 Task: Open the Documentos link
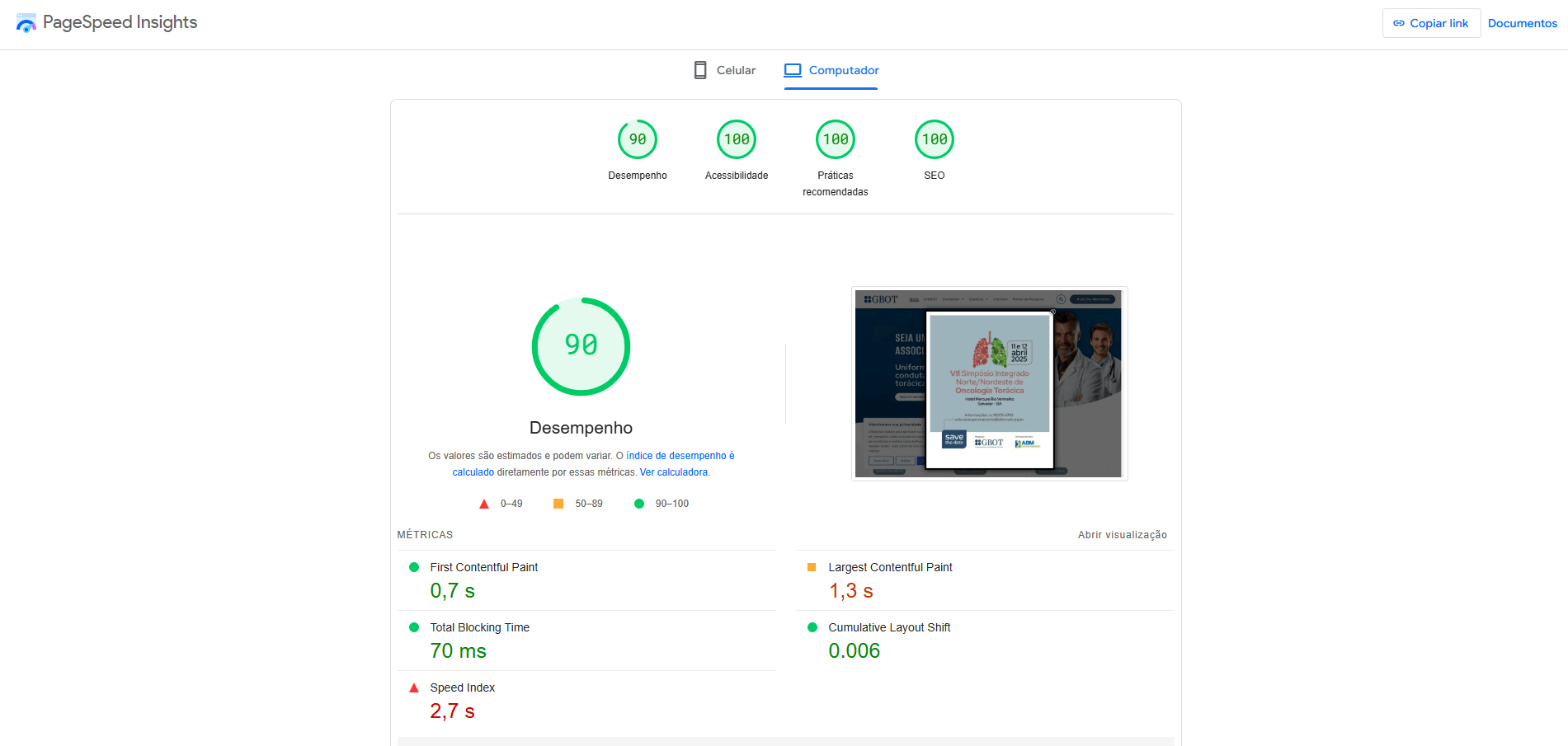click(x=1522, y=23)
